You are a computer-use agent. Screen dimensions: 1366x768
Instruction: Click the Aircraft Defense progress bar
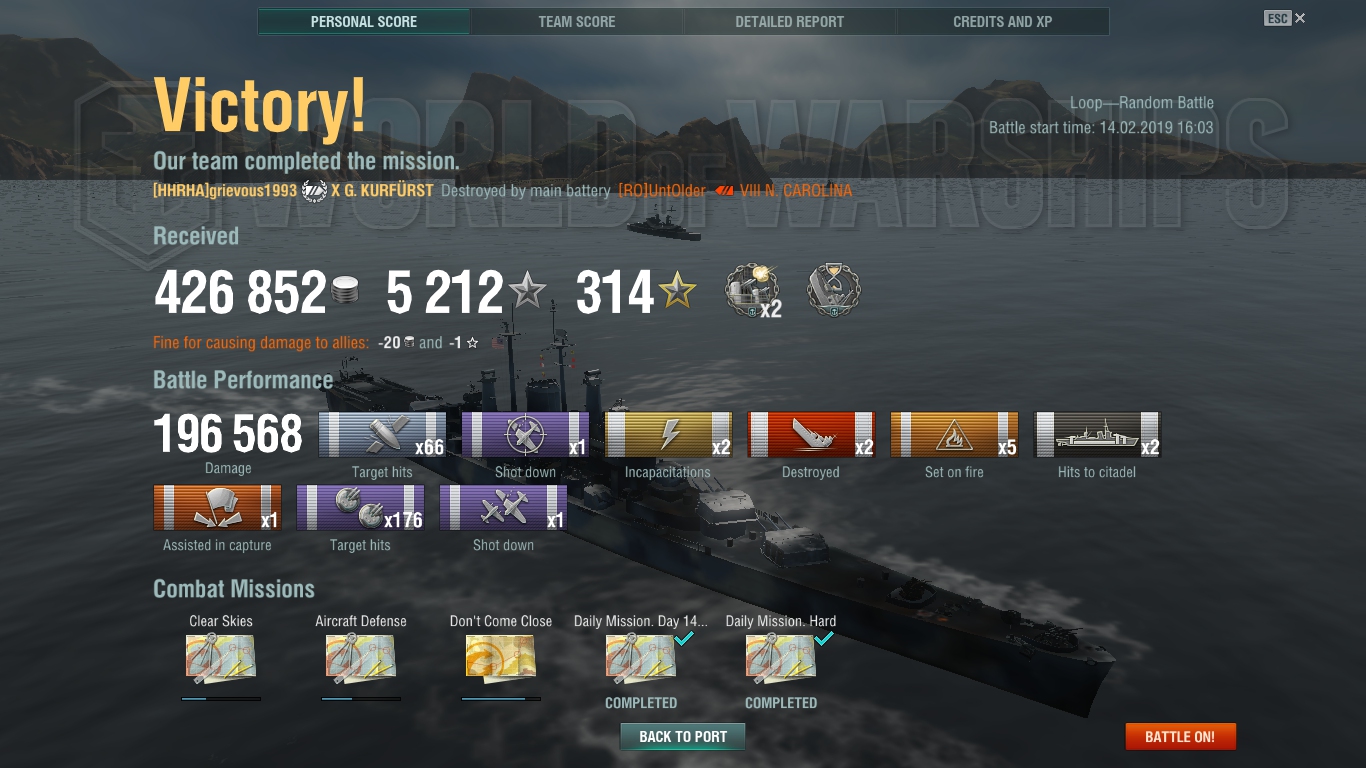coord(361,699)
